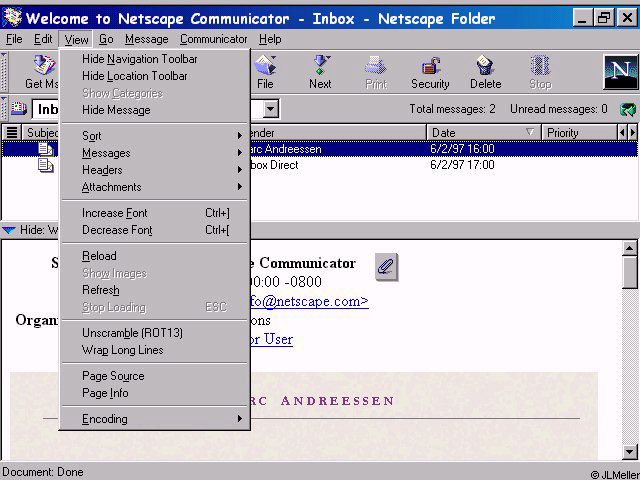640x480 pixels.
Task: Click the folder icon beside Inbox dropdown
Action: [x=18, y=109]
